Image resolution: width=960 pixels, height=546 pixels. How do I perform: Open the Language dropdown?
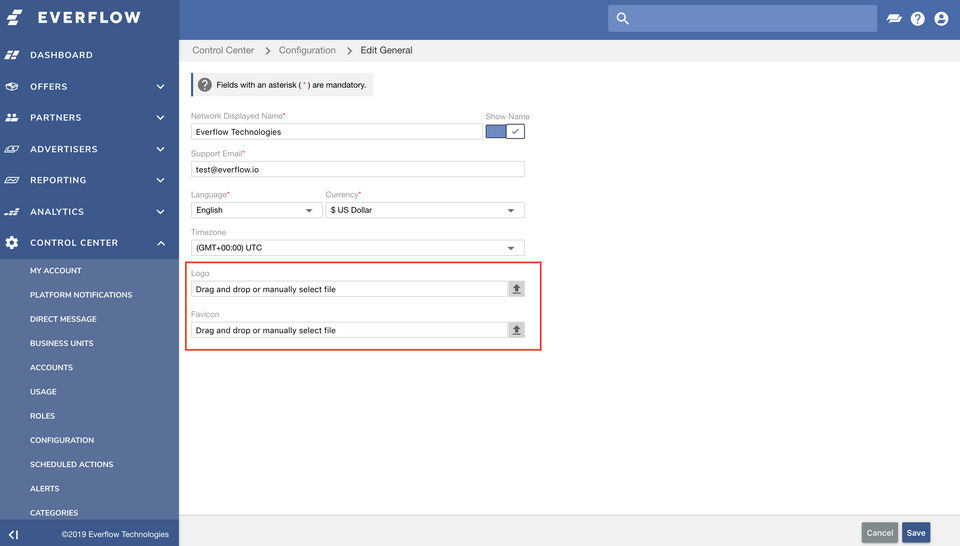[x=256, y=211]
